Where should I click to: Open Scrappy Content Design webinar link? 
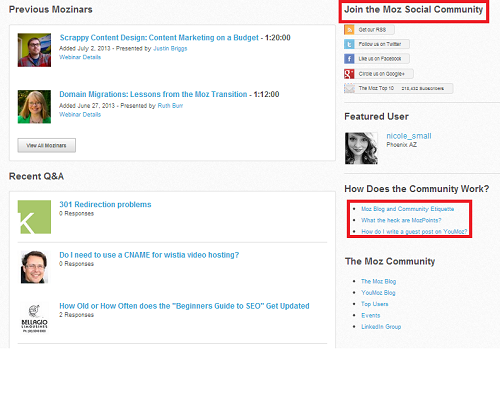coord(159,38)
